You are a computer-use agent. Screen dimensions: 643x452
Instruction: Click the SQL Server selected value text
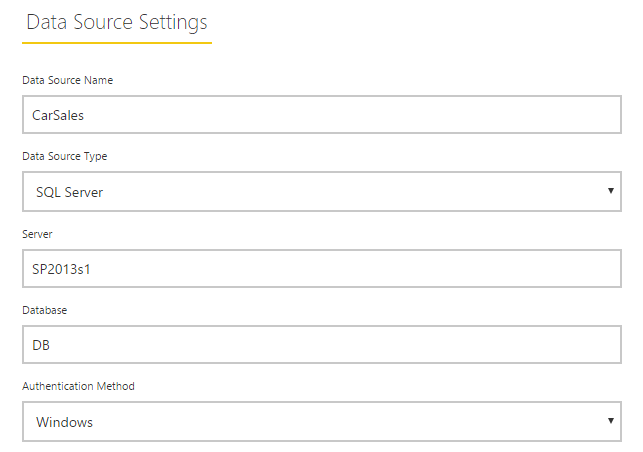pos(69,192)
